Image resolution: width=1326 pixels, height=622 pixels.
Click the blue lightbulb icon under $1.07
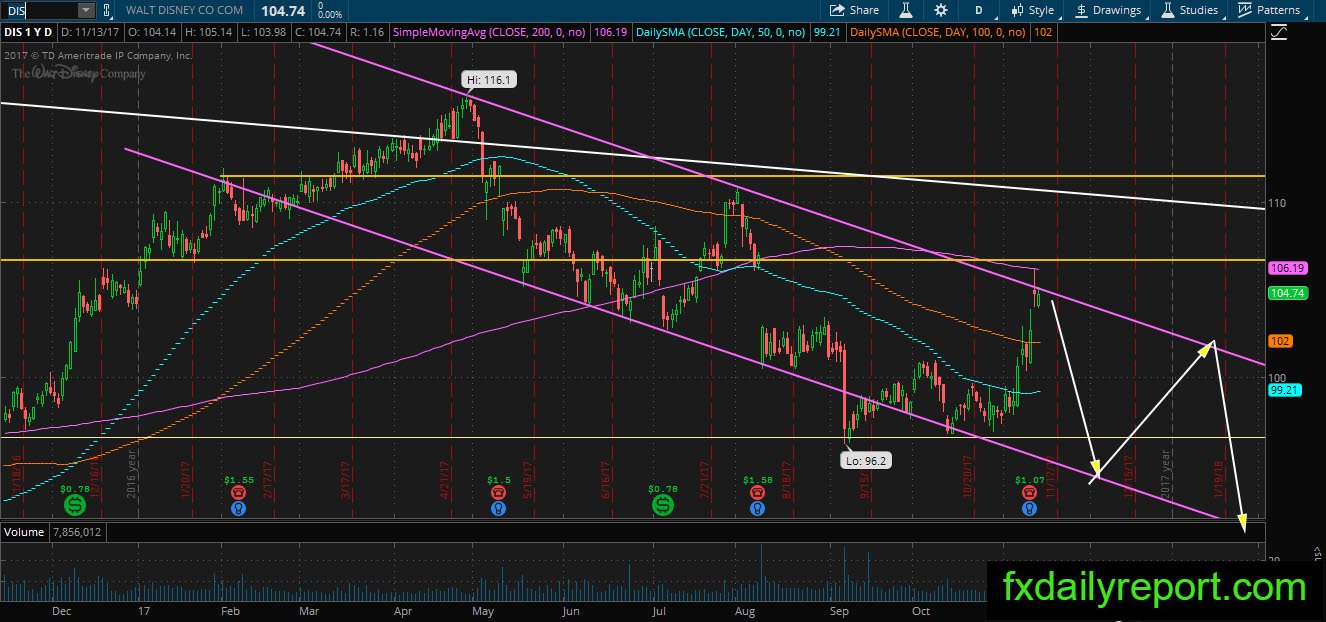click(x=1029, y=508)
